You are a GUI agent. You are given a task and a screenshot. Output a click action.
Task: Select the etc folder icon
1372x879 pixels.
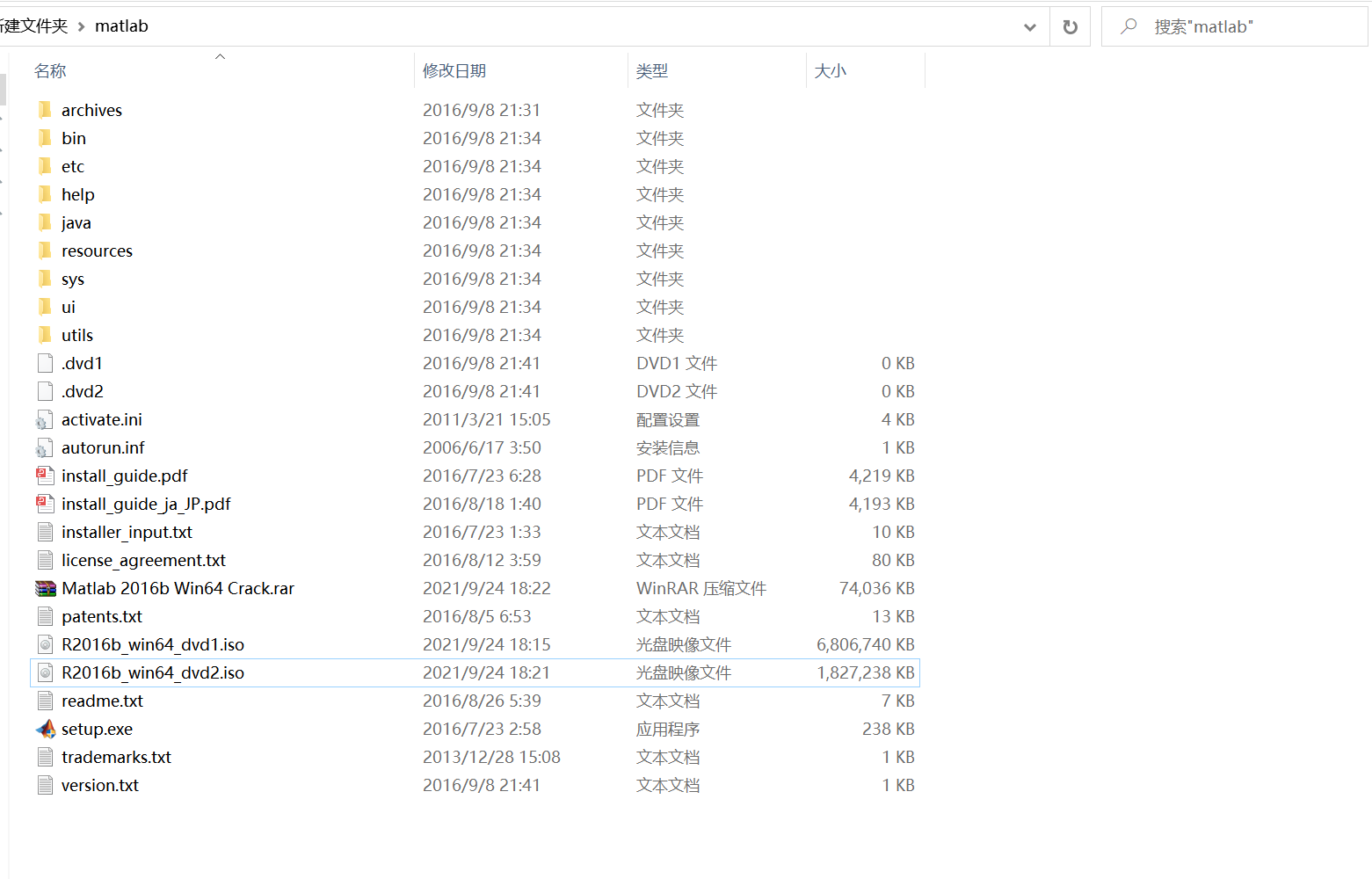tap(45, 166)
